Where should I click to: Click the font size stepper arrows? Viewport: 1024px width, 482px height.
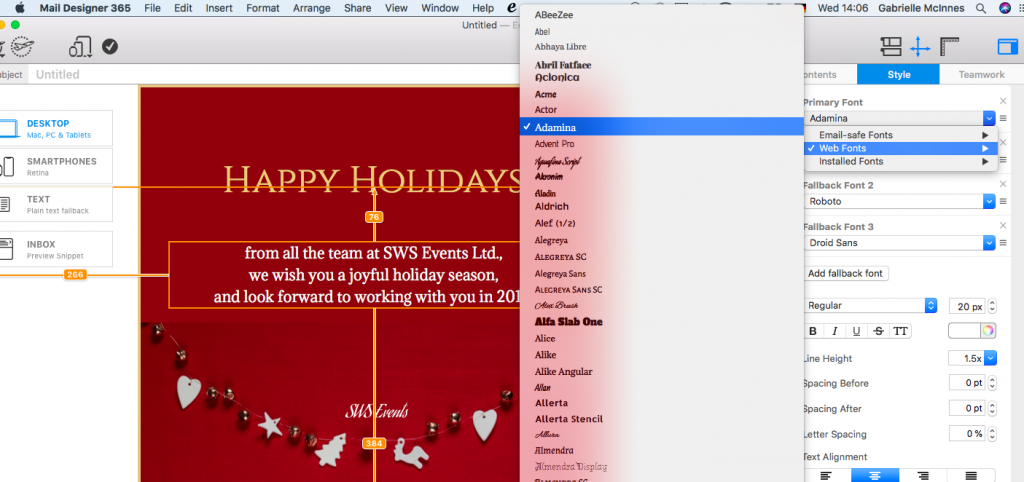[992, 306]
